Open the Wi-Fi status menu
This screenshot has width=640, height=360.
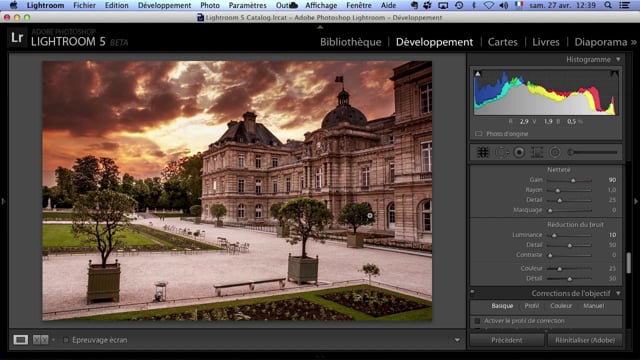coord(489,5)
